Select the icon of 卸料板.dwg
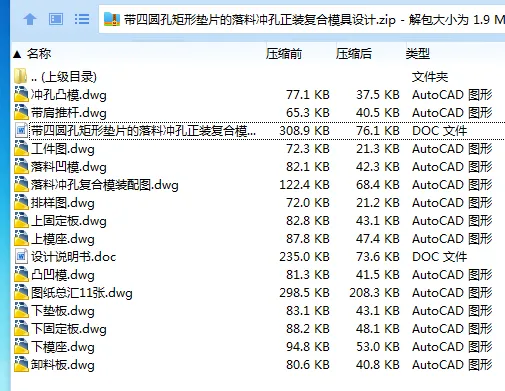 tap(21, 364)
